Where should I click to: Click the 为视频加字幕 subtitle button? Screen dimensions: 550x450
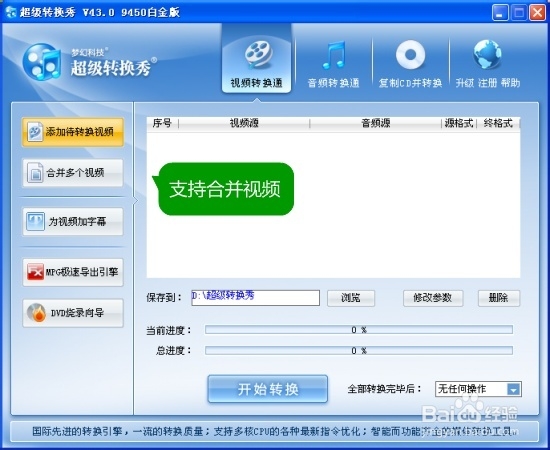73,222
